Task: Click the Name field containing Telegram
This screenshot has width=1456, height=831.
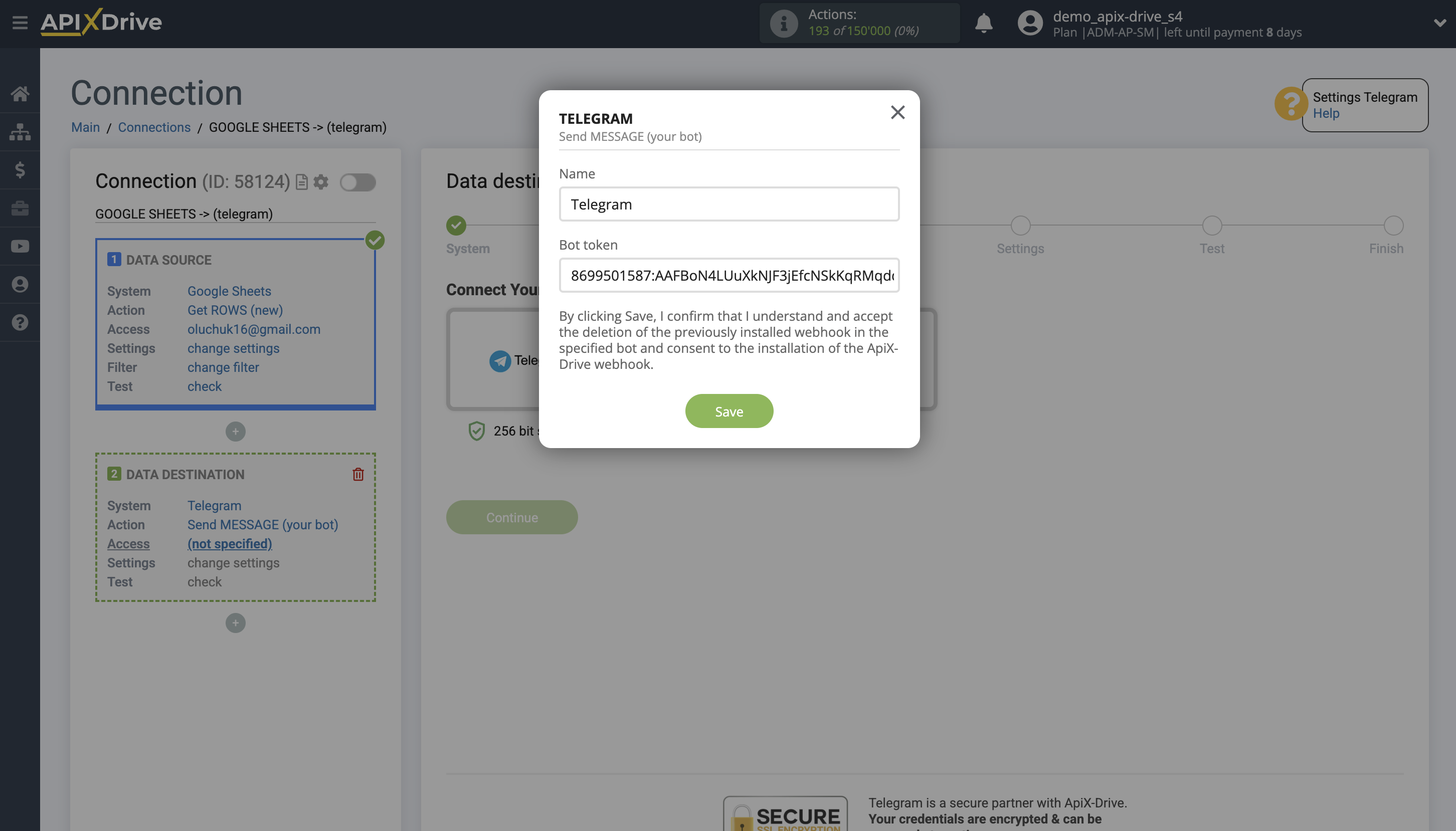Action: pyautogui.click(x=729, y=204)
